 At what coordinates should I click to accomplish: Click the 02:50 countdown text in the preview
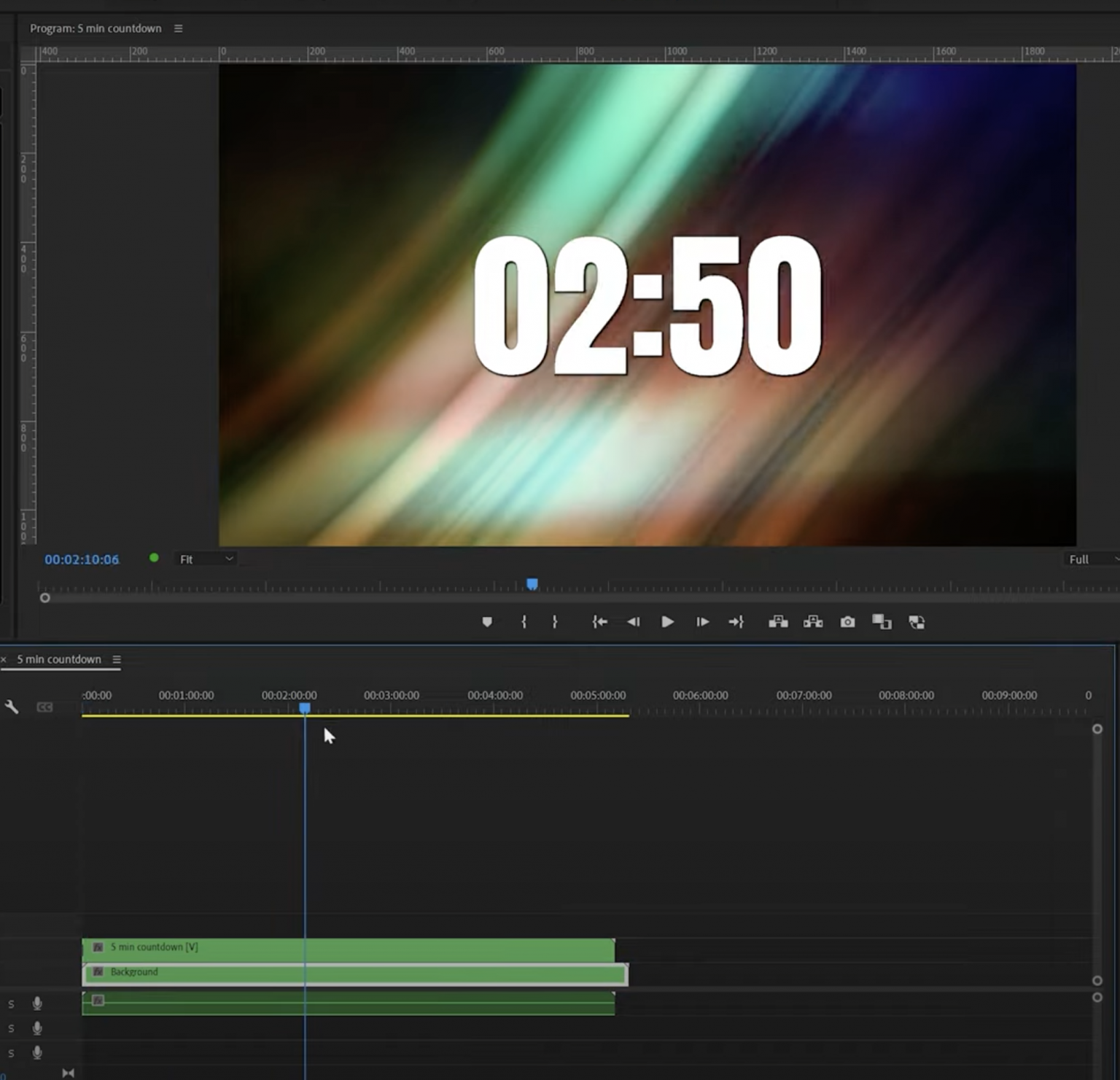648,306
